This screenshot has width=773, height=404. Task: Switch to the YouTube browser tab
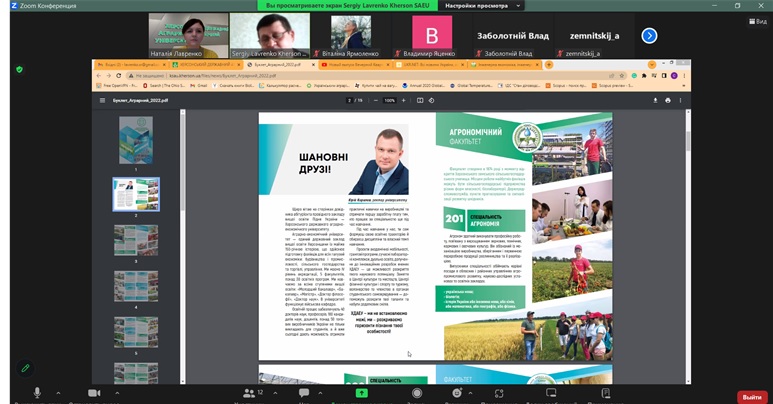[x=355, y=65]
